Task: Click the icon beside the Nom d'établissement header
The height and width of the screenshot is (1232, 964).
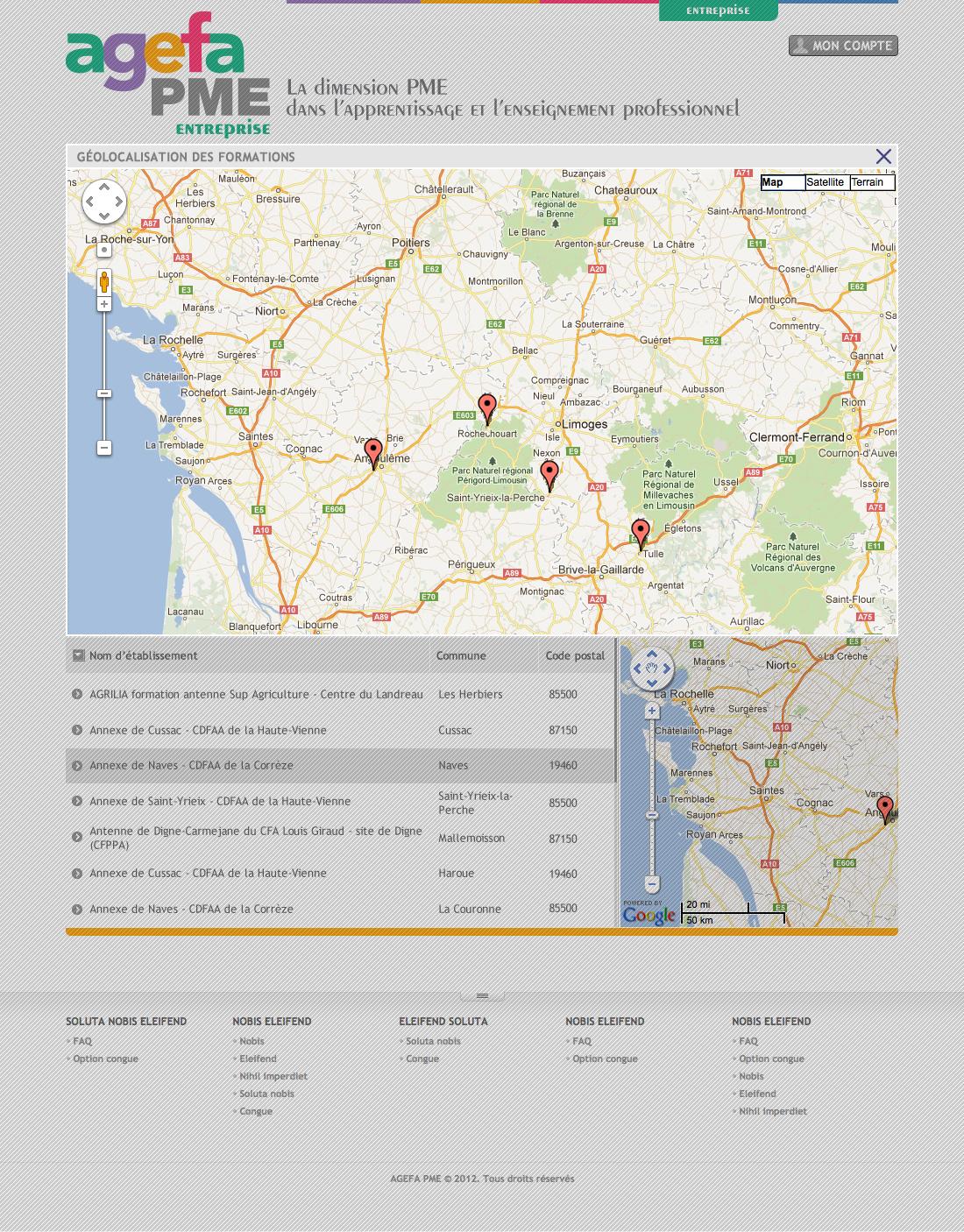Action: pos(78,655)
